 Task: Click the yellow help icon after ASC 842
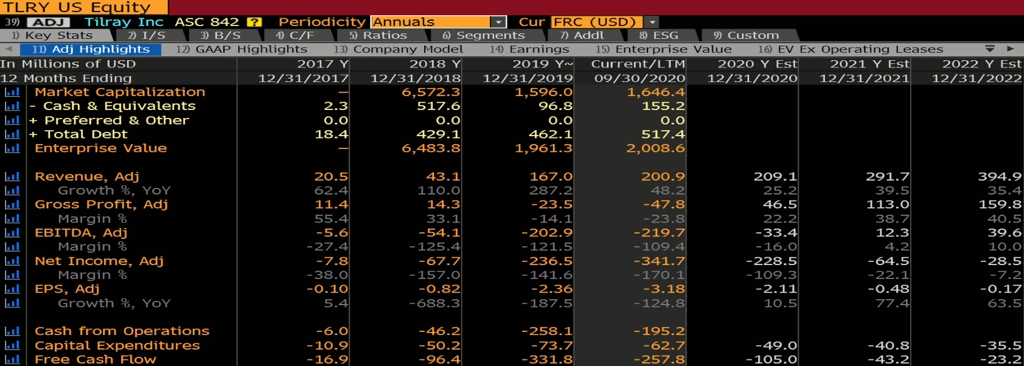pos(255,22)
